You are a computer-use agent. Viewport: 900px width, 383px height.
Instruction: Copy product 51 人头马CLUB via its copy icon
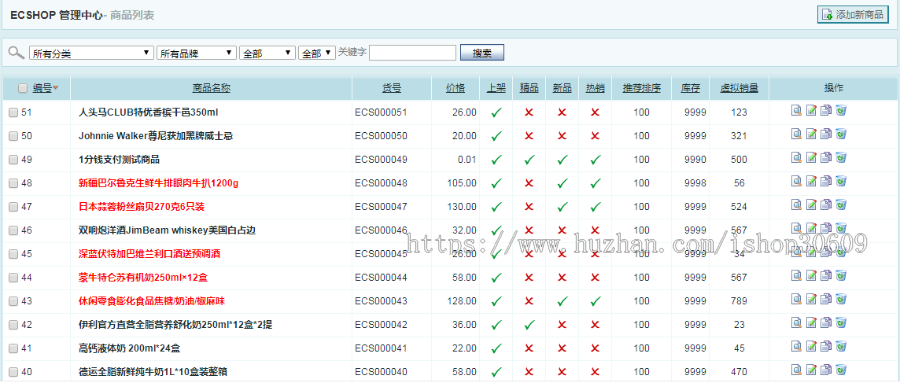point(826,110)
